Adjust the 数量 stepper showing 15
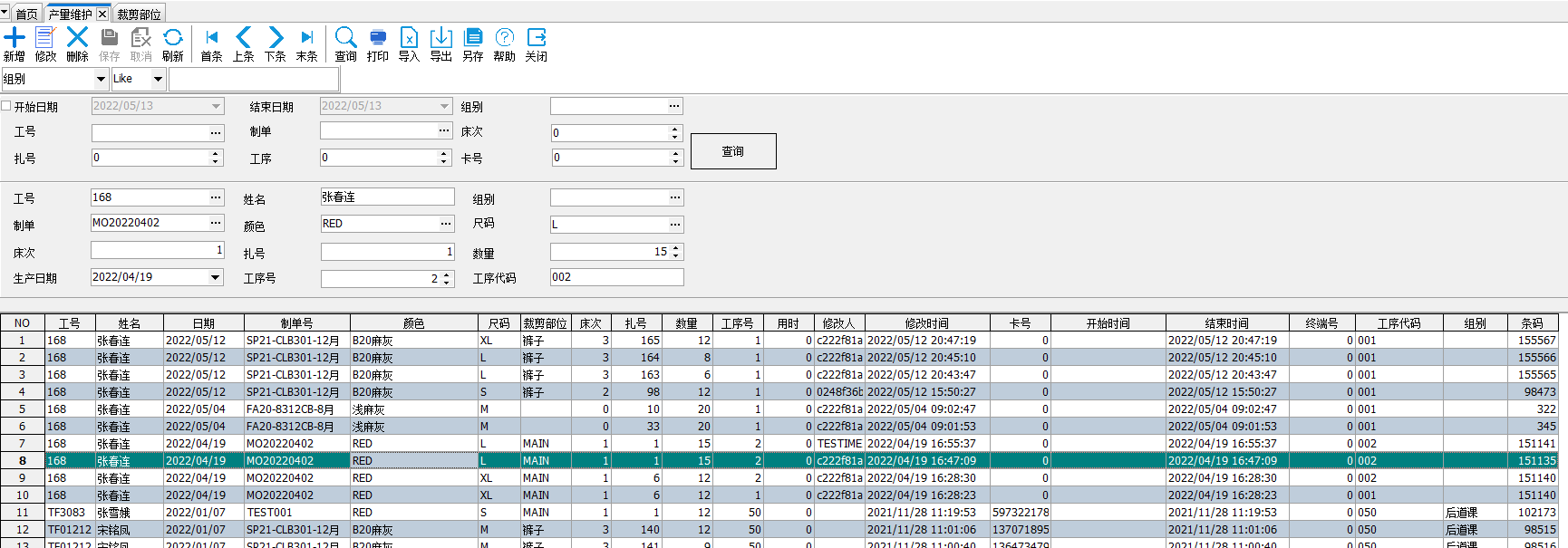 (676, 252)
